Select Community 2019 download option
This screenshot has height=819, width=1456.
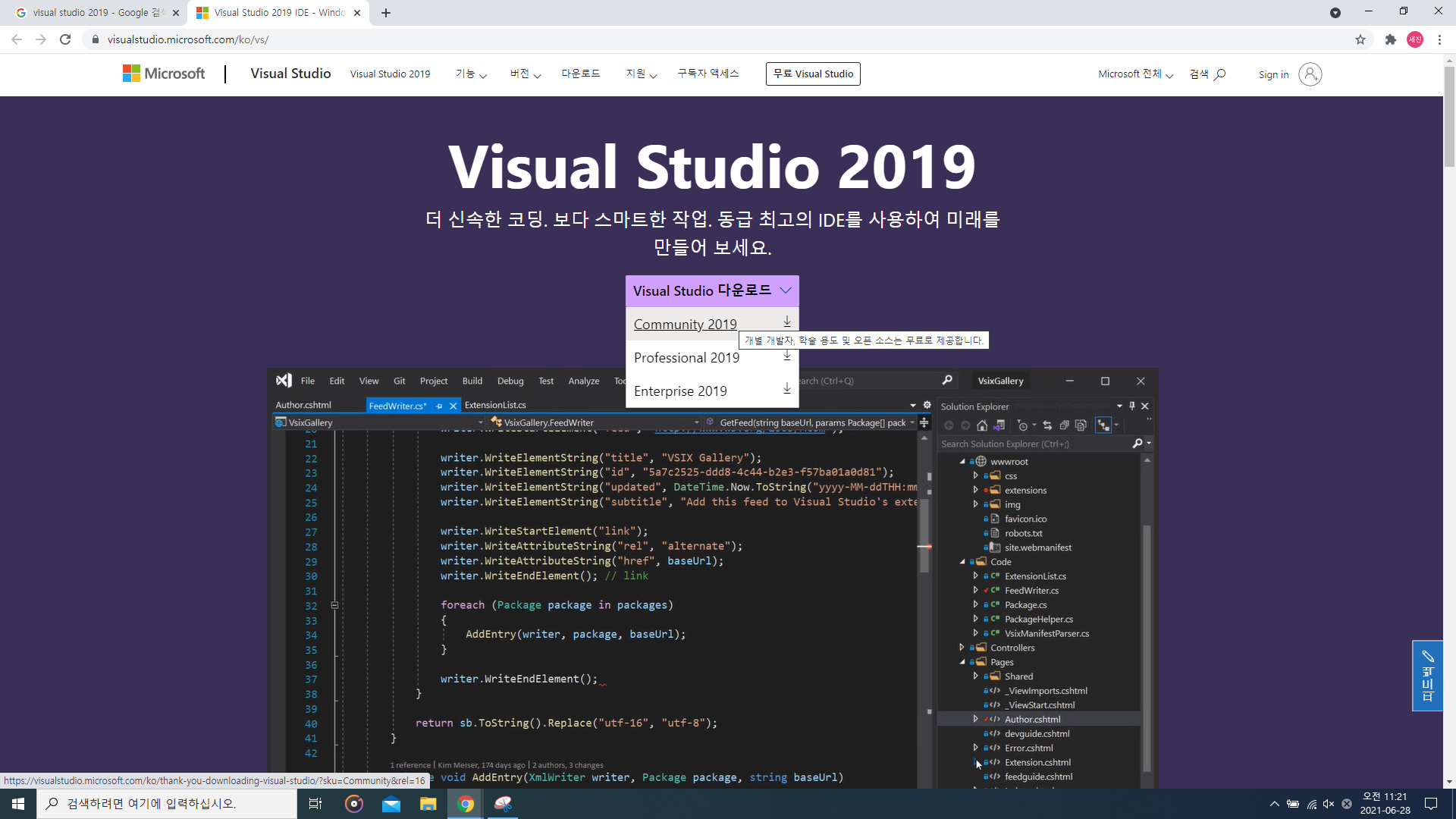pyautogui.click(x=685, y=324)
